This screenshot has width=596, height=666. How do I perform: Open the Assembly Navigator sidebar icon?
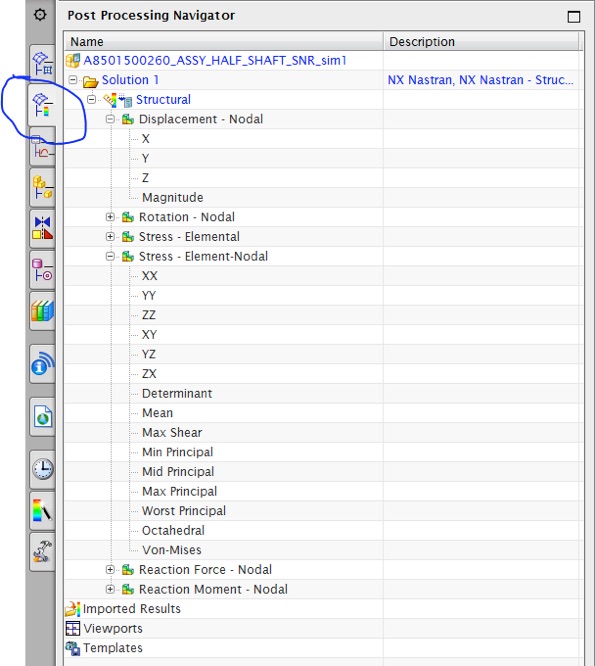click(x=42, y=187)
